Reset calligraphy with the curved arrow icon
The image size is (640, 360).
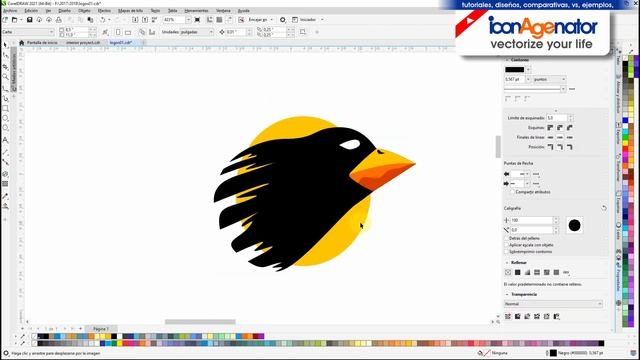pos(604,209)
